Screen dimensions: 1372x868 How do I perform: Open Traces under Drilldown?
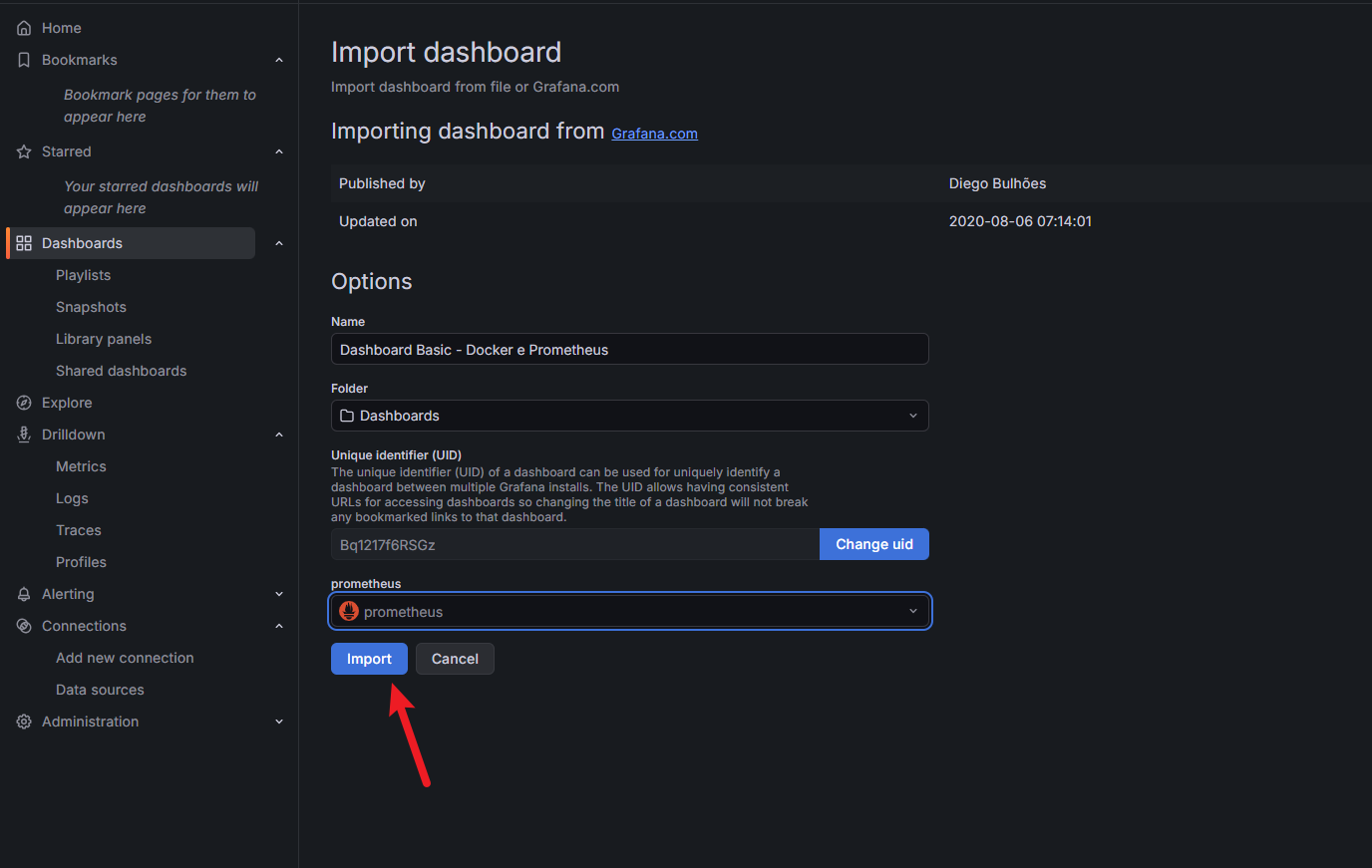pos(79,530)
